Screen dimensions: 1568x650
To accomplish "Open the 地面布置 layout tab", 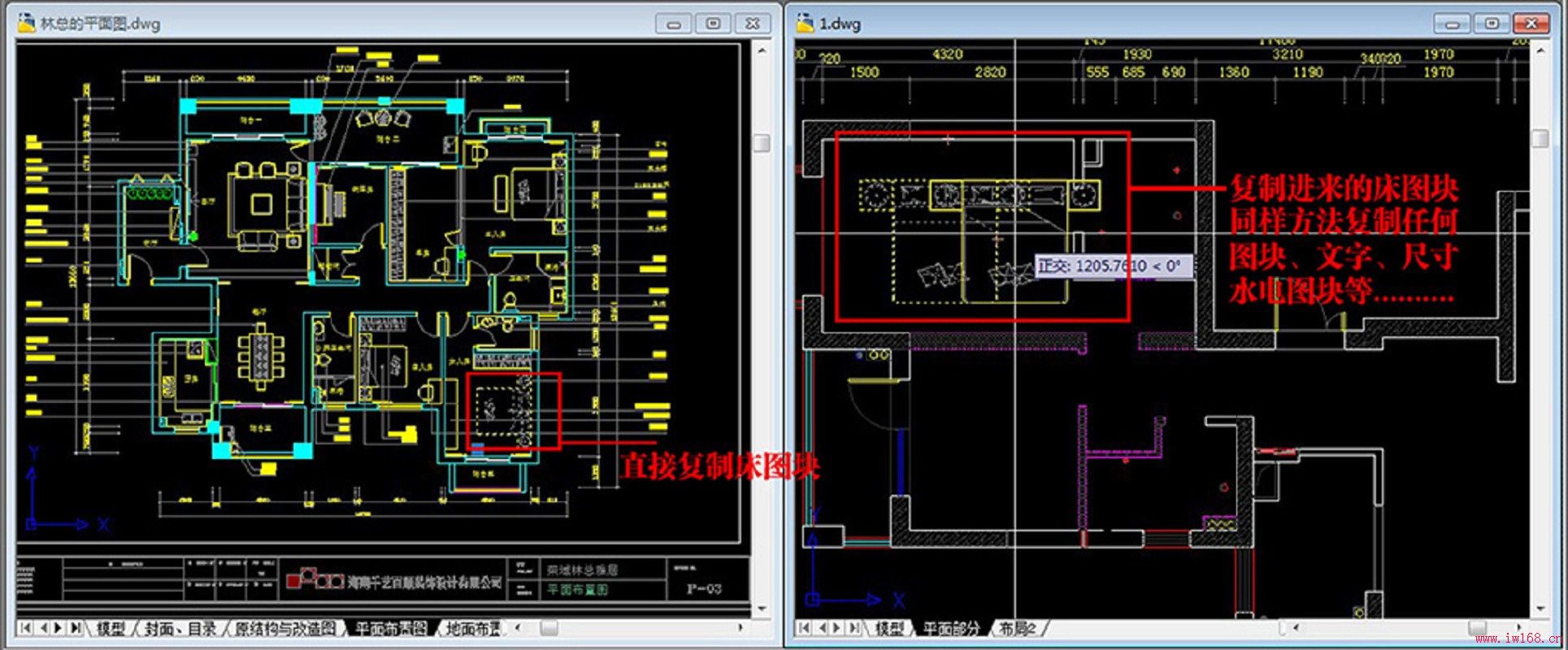I will pyautogui.click(x=473, y=629).
